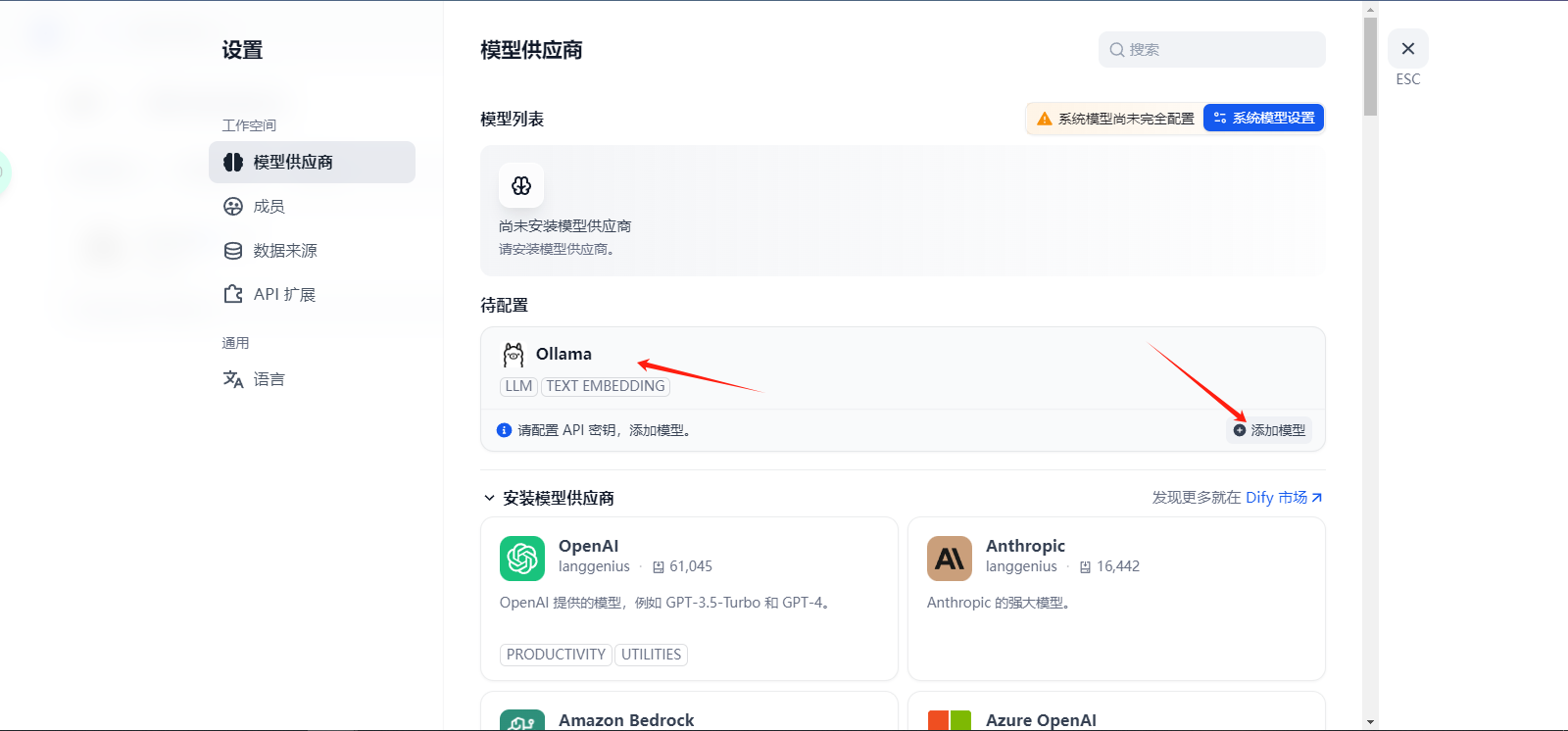Click the Amazon Bedrock logo icon
This screenshot has width=1568, height=731.
point(522,721)
